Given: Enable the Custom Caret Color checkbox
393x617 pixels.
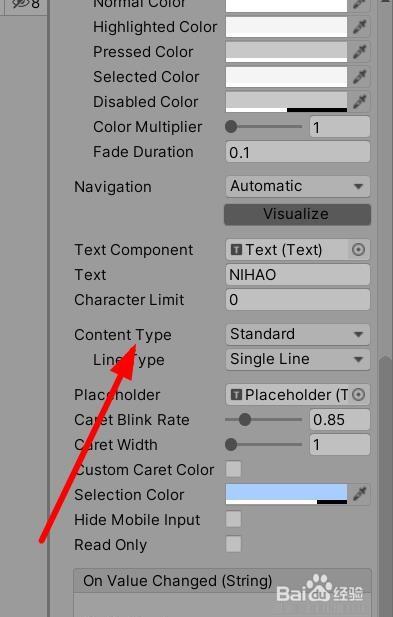Looking at the screenshot, I should 233,469.
